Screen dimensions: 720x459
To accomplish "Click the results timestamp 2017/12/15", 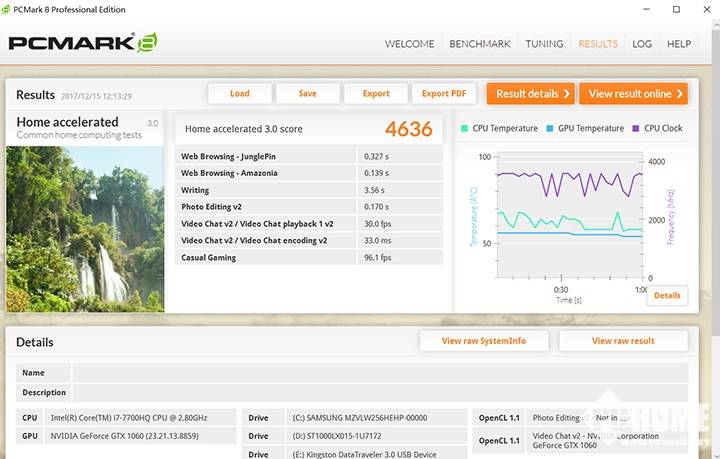I will tap(96, 96).
